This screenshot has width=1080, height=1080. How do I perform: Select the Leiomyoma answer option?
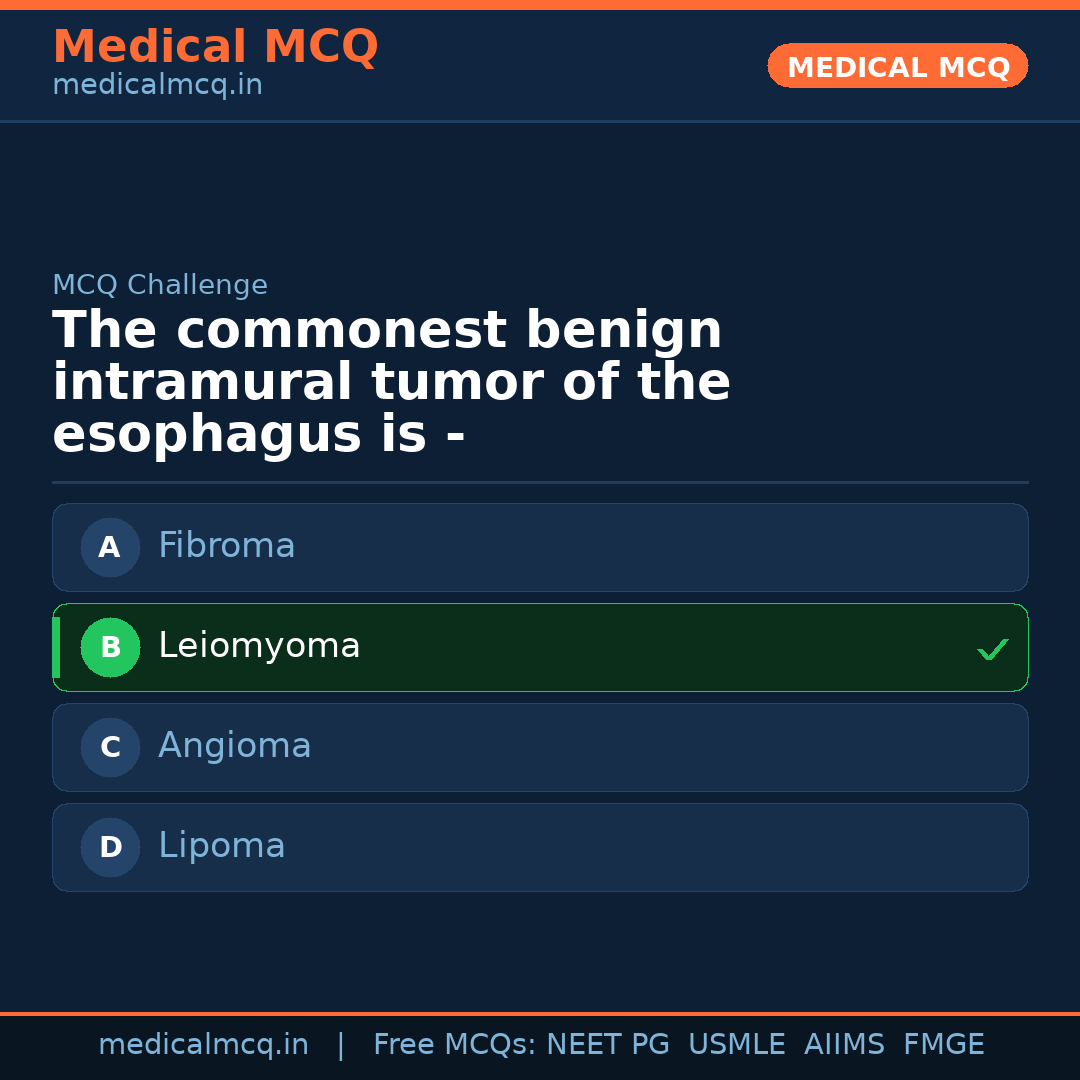[x=540, y=647]
